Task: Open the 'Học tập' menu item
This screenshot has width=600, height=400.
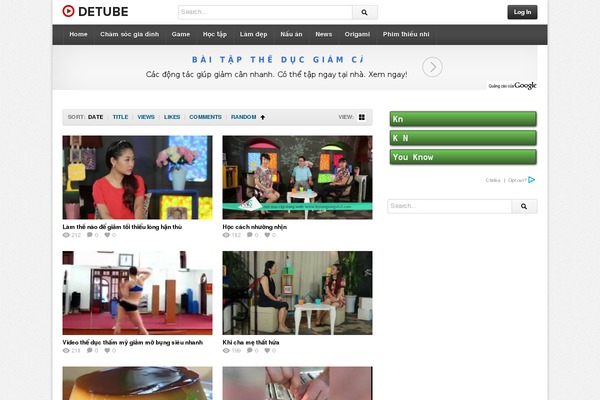Action: (215, 34)
